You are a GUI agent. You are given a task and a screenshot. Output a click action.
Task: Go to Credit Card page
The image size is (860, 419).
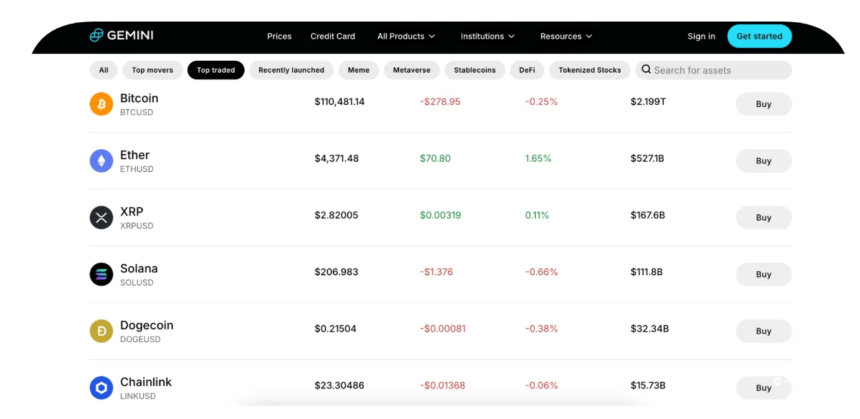332,36
